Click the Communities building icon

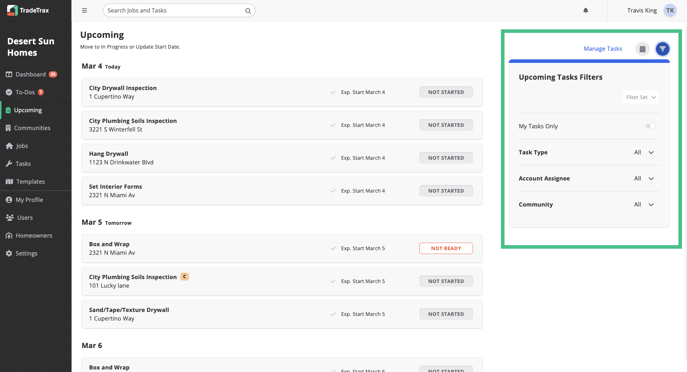pos(8,128)
